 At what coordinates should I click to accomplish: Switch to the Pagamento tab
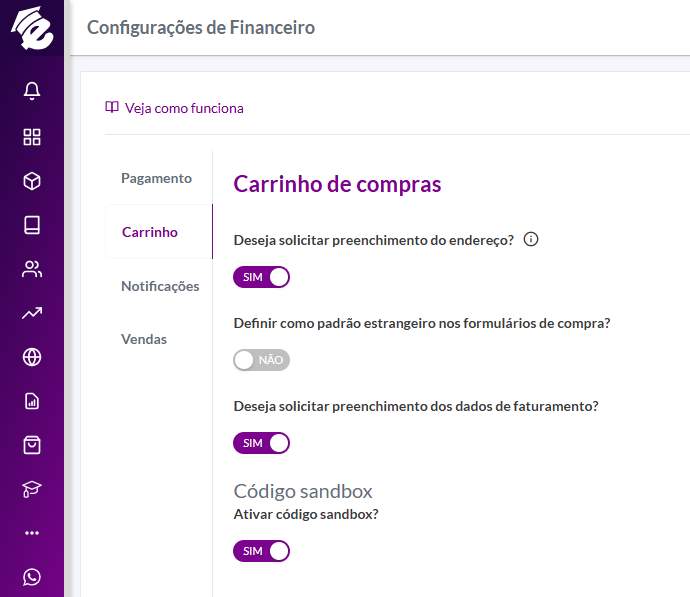point(156,178)
